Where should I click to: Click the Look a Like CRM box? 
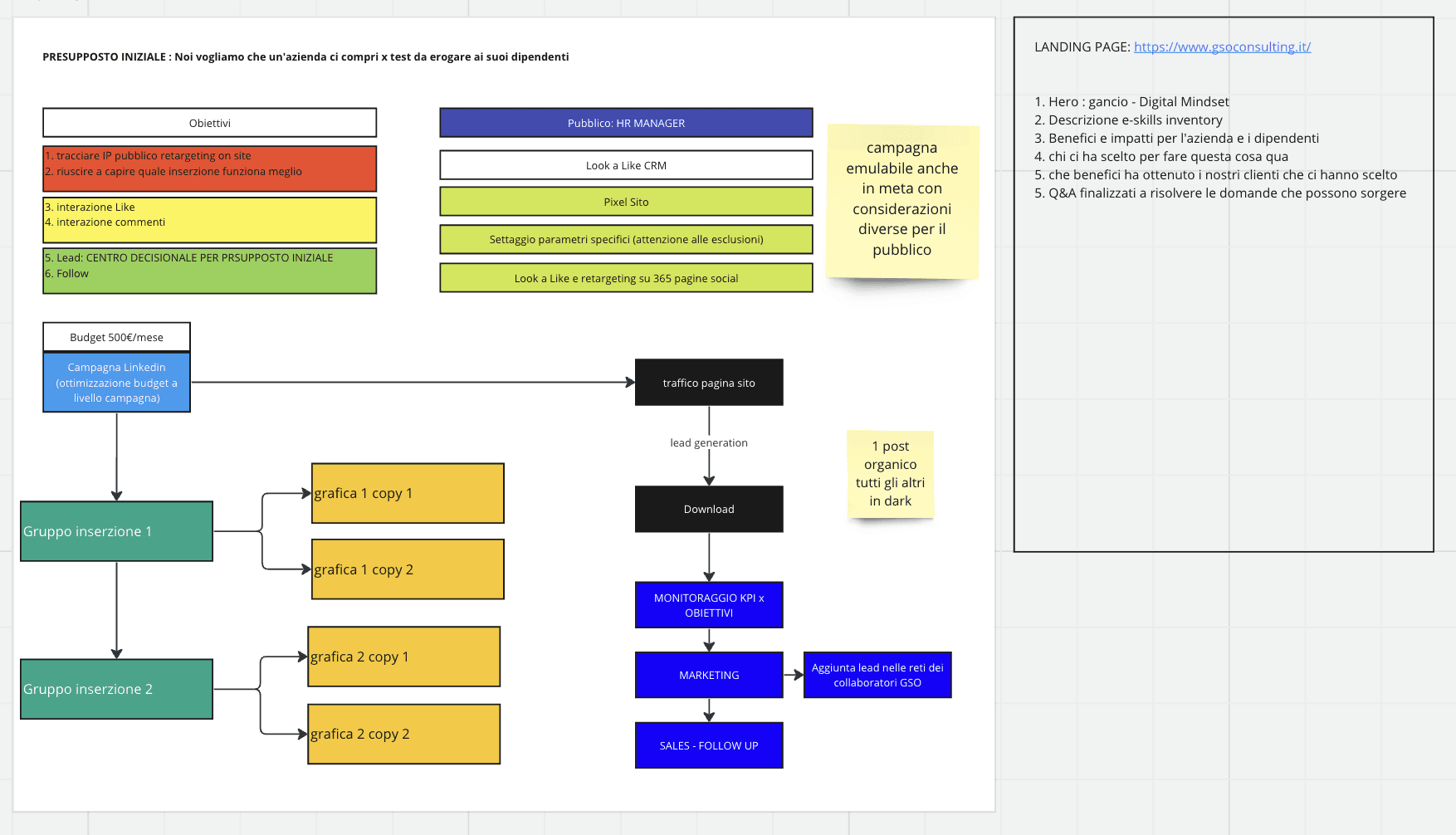point(626,165)
